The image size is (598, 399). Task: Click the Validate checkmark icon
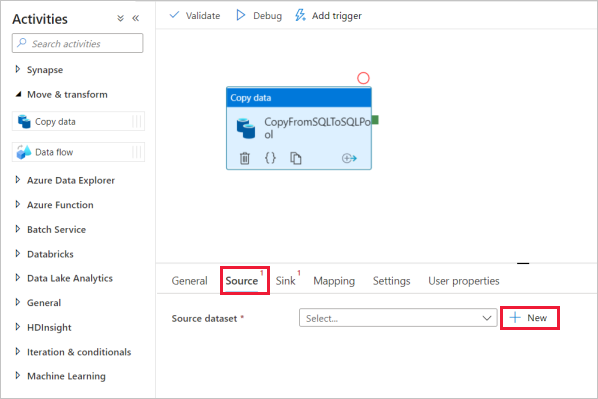(174, 15)
